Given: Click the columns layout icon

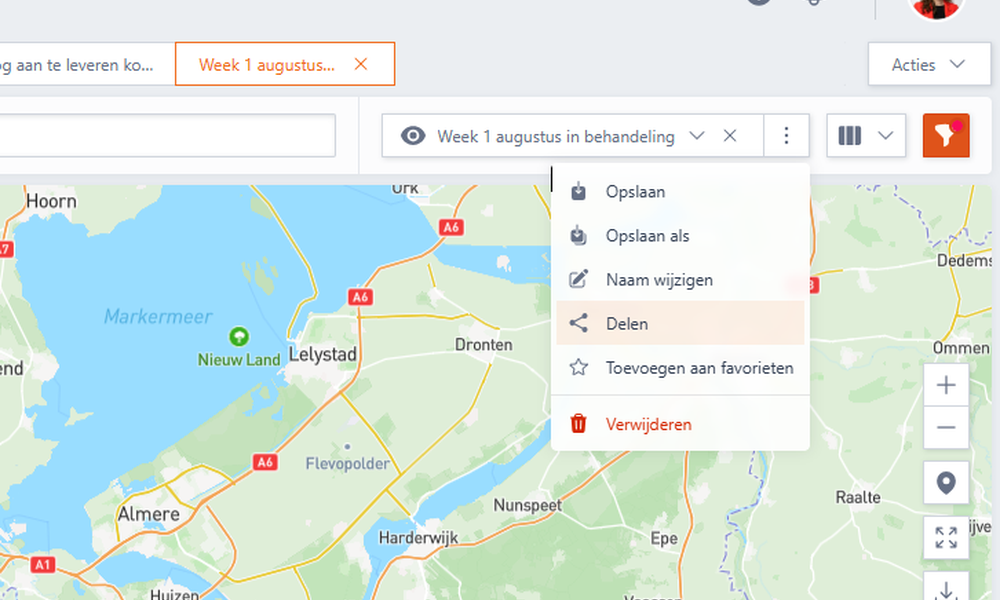Looking at the screenshot, I should pos(849,135).
